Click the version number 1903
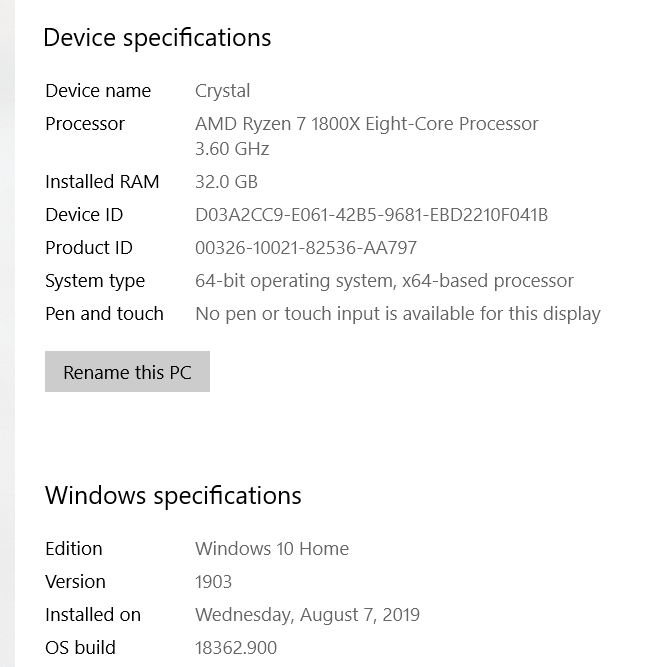The width and height of the screenshot is (654, 667). (213, 582)
